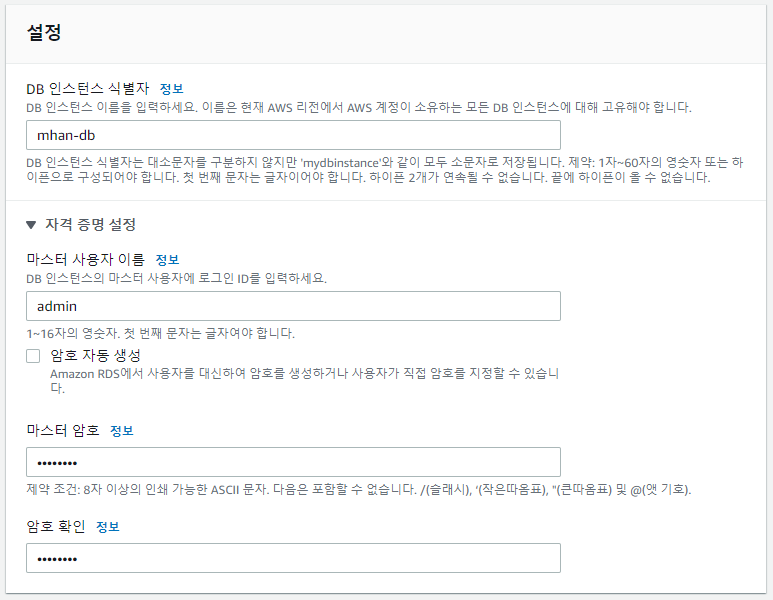The height and width of the screenshot is (600, 773).
Task: Click the DB 인스턴스의 마스터 사용자에 로그인 ID description
Action: click(x=176, y=279)
